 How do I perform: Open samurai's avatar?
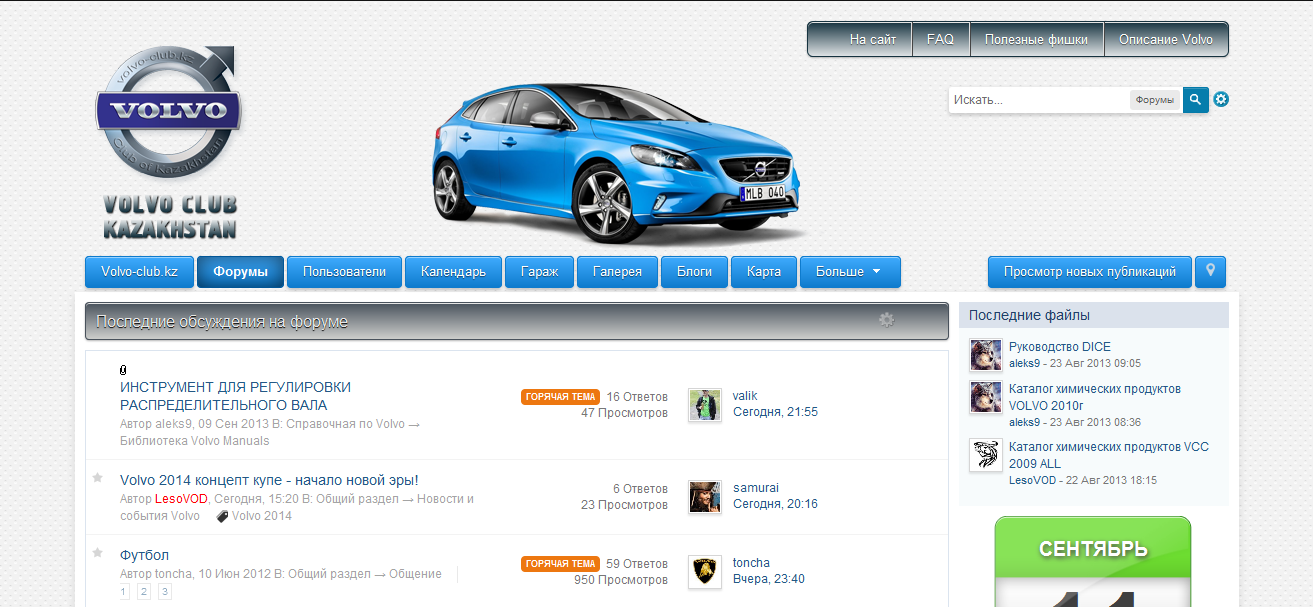(x=705, y=497)
